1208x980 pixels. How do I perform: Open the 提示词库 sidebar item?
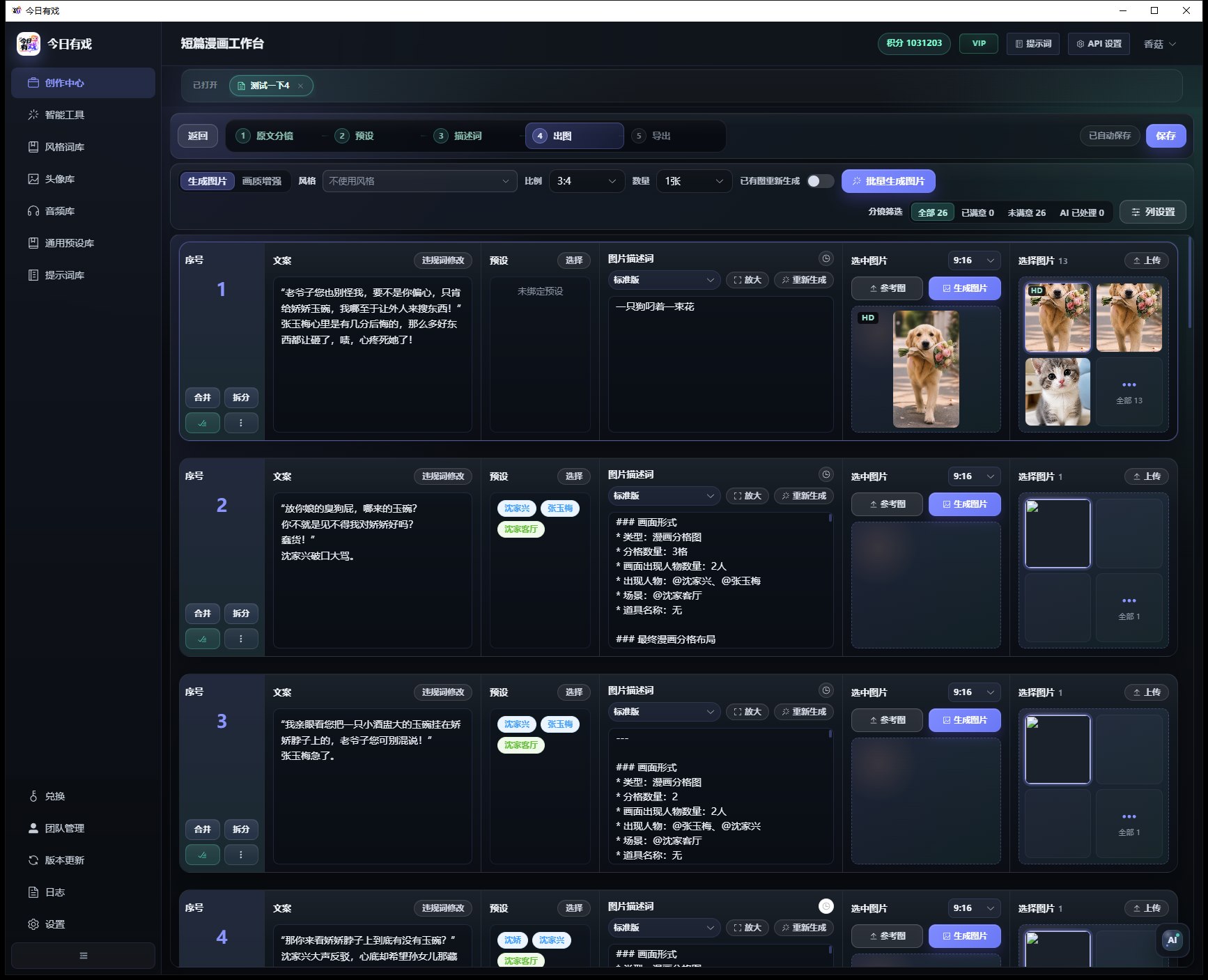(83, 275)
